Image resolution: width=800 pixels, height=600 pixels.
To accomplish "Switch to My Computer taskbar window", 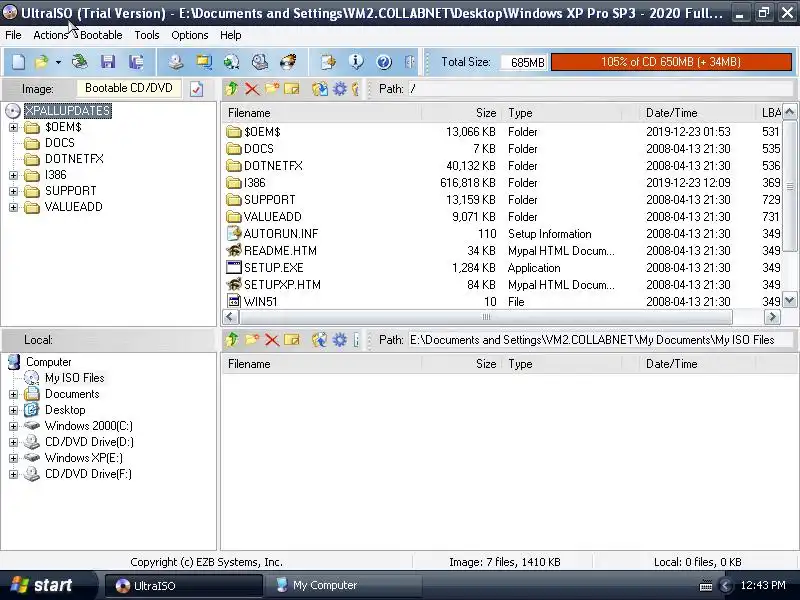I will 343,585.
